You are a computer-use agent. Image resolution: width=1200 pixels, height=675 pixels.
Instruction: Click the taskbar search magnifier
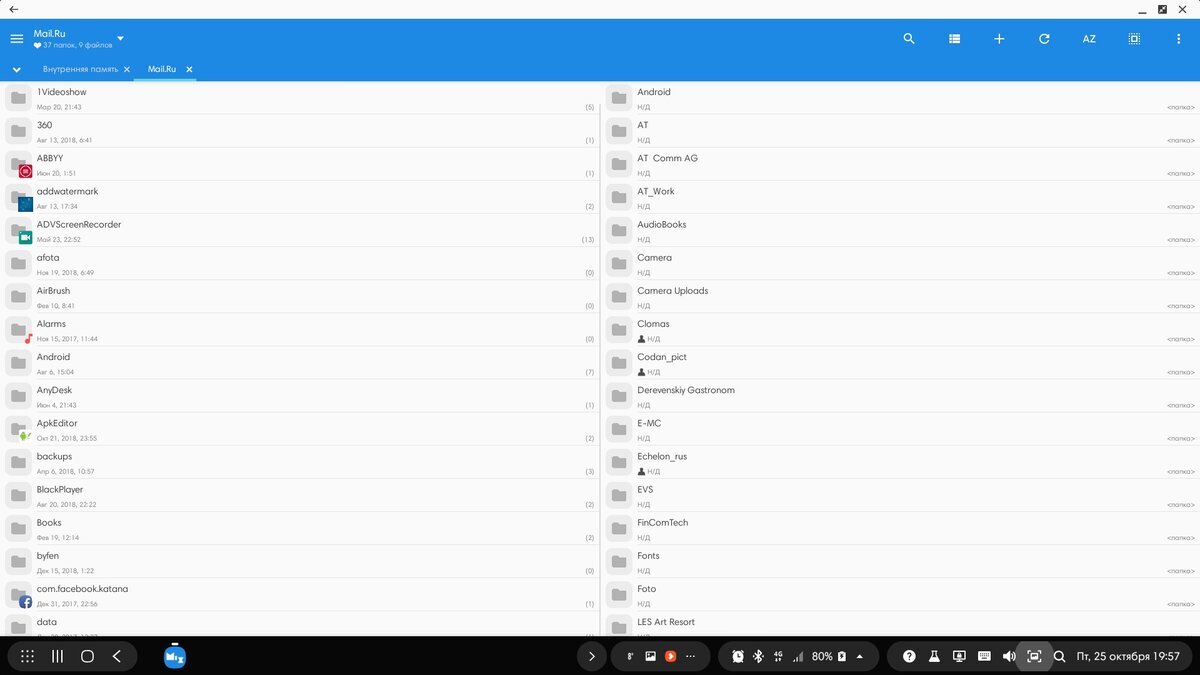pos(1060,656)
